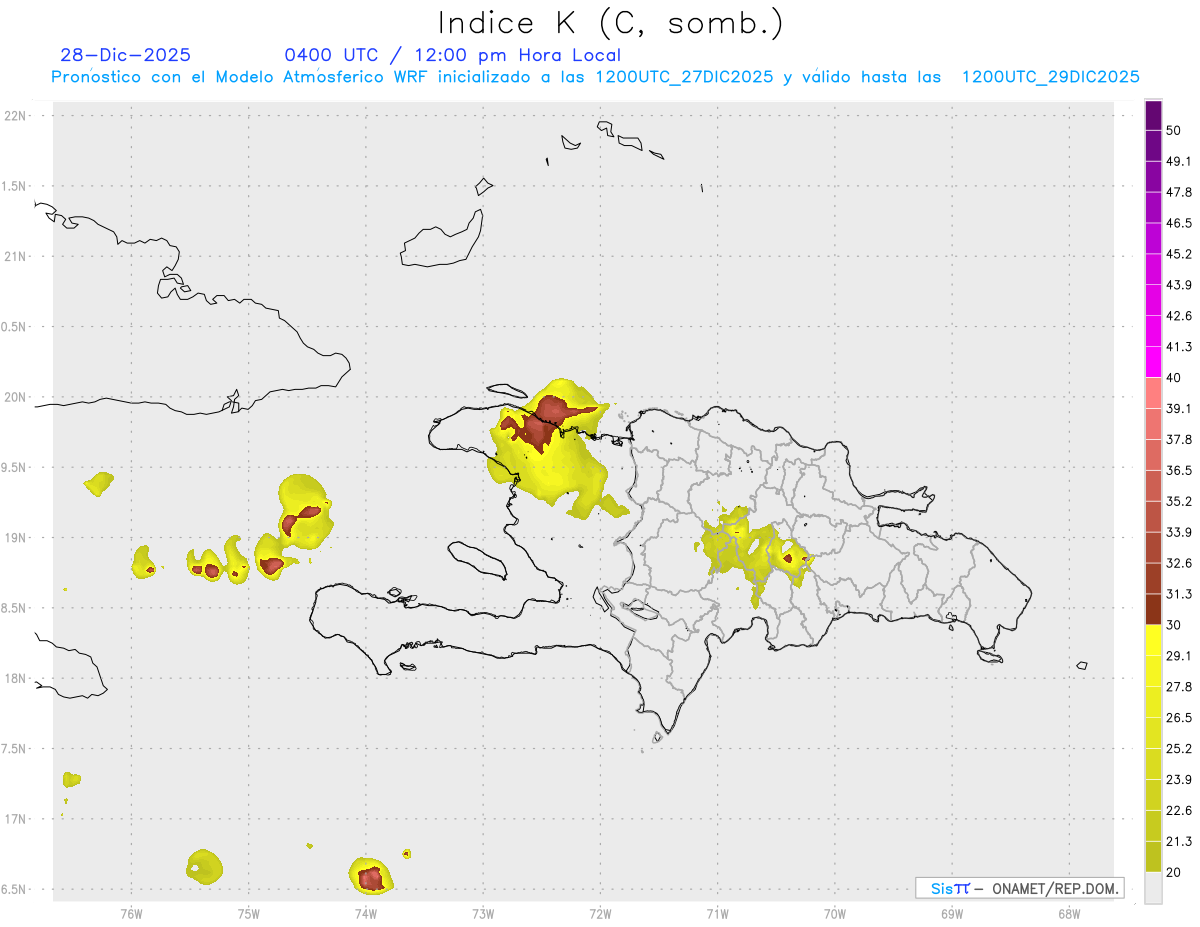This screenshot has width=1200, height=927.
Task: Click the "19N" latitude label
Action: 16,537
